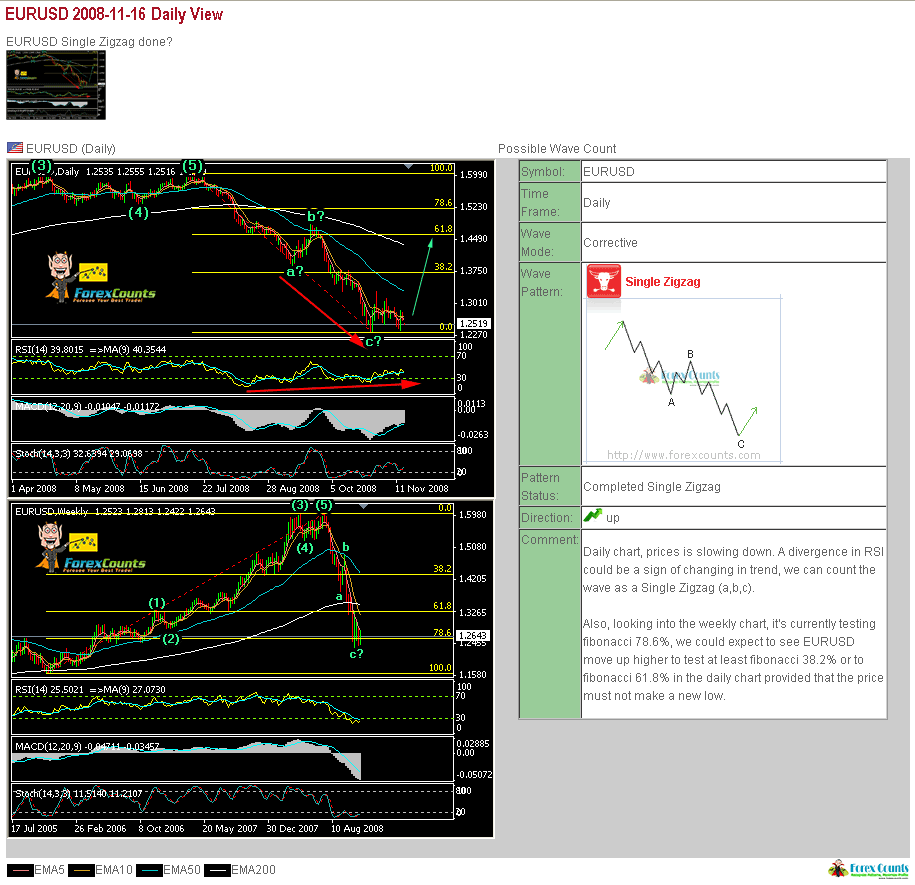Click the comment paragraph starting 'Daily chart, prices'
This screenshot has height=885, width=915.
[734, 569]
